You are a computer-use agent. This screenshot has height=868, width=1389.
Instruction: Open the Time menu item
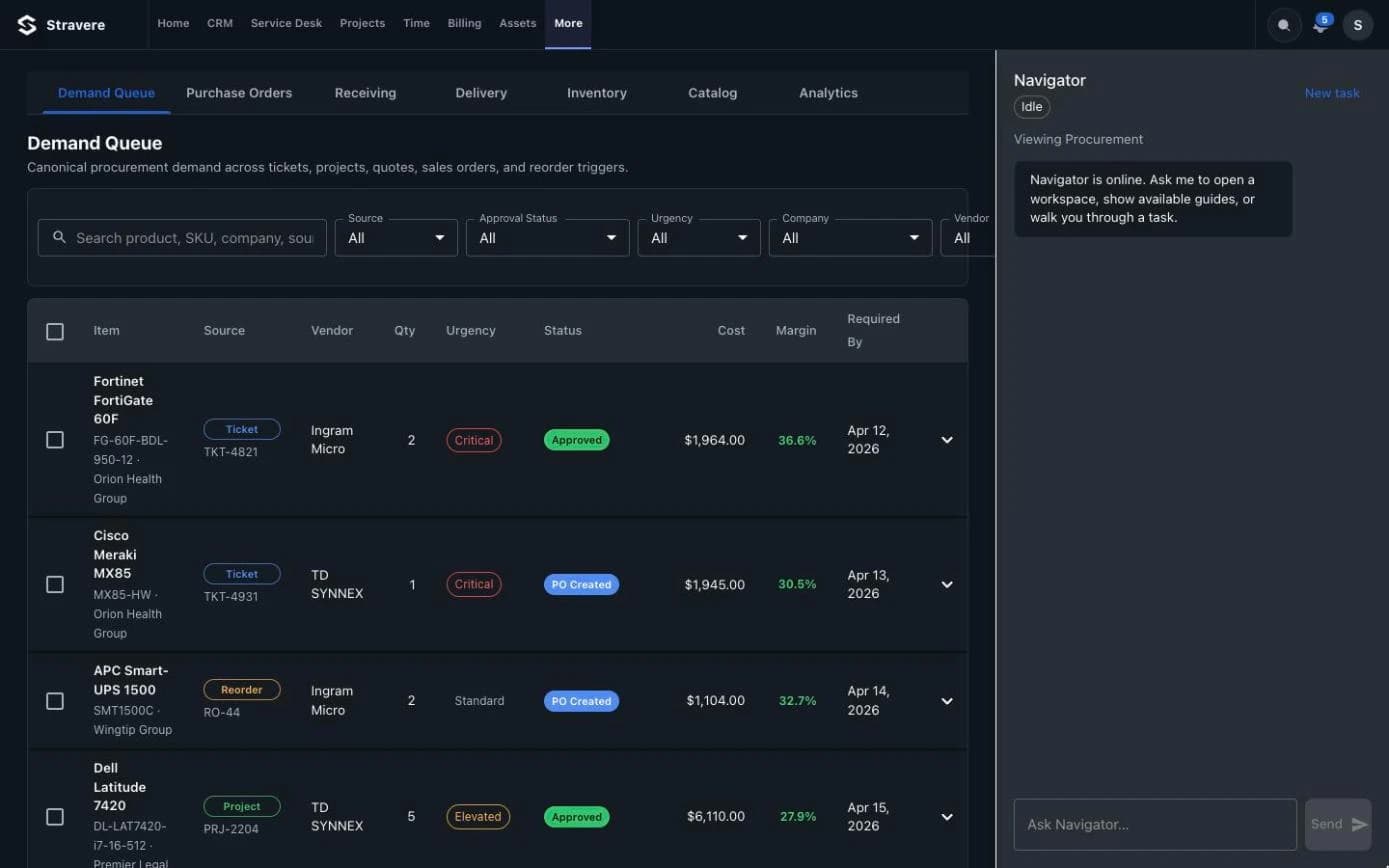pos(416,23)
